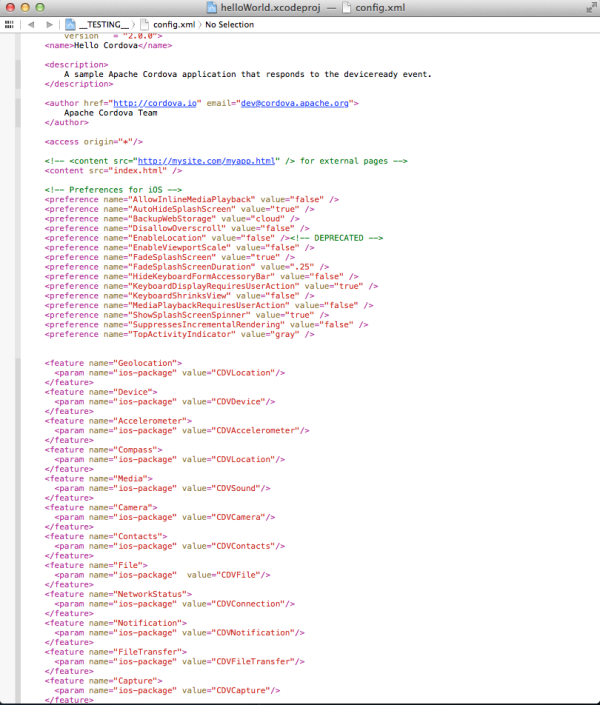Click the Preferences for iOS comment
600x705 pixels.
coord(113,190)
